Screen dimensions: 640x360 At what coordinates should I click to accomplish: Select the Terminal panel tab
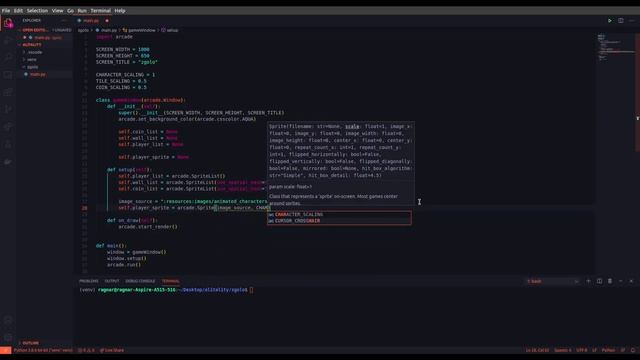pos(170,281)
